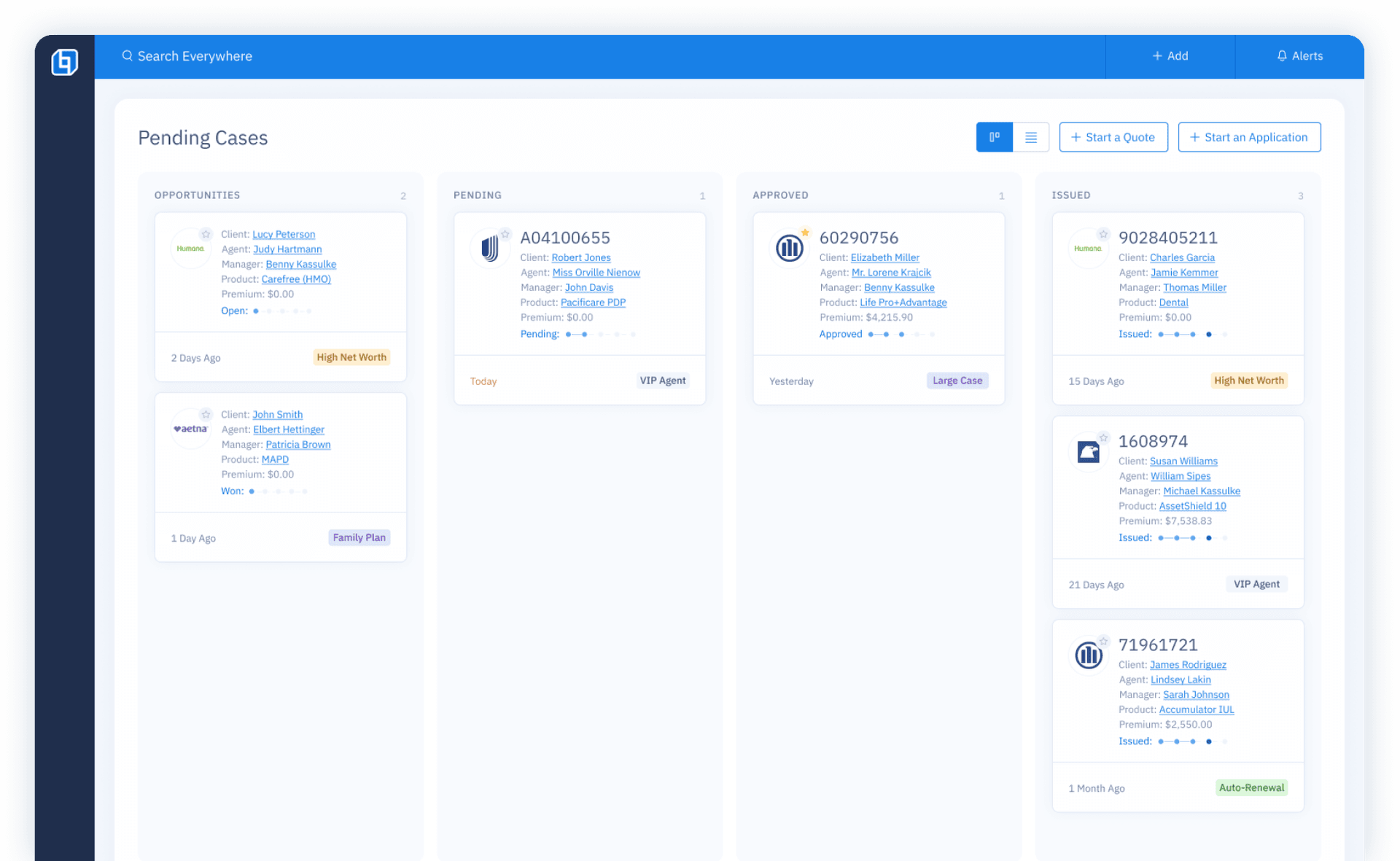Type in Search Everywhere field
The height and width of the screenshot is (861, 1400).
[x=195, y=56]
